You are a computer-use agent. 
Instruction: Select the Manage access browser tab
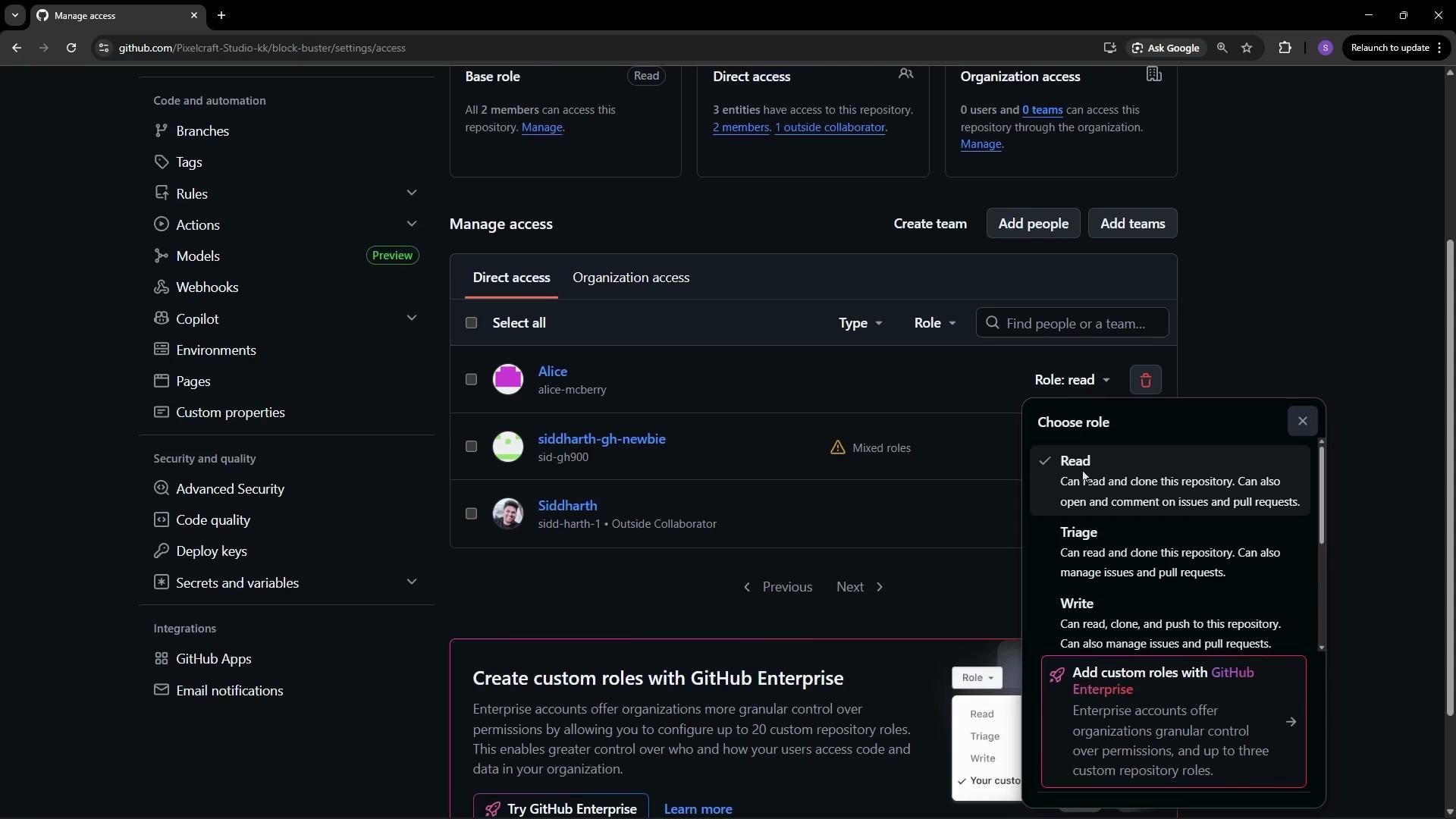[118, 15]
